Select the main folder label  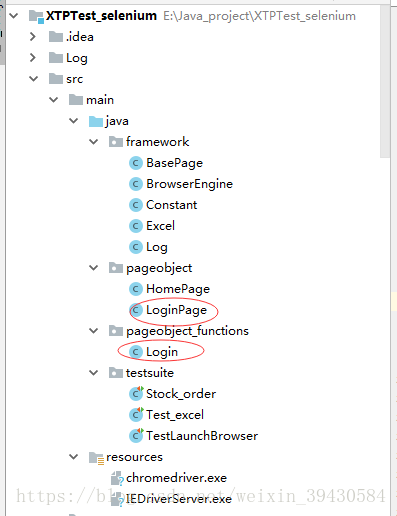(100, 100)
